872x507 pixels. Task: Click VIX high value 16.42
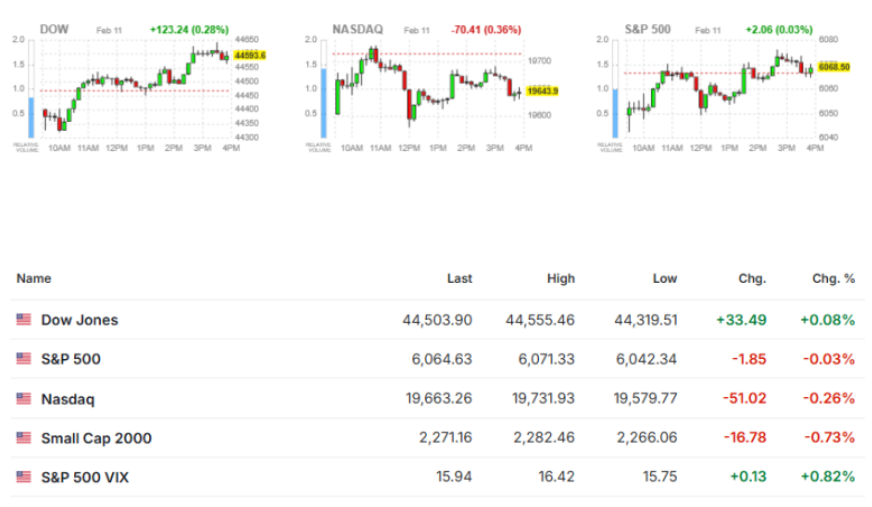[x=556, y=477]
